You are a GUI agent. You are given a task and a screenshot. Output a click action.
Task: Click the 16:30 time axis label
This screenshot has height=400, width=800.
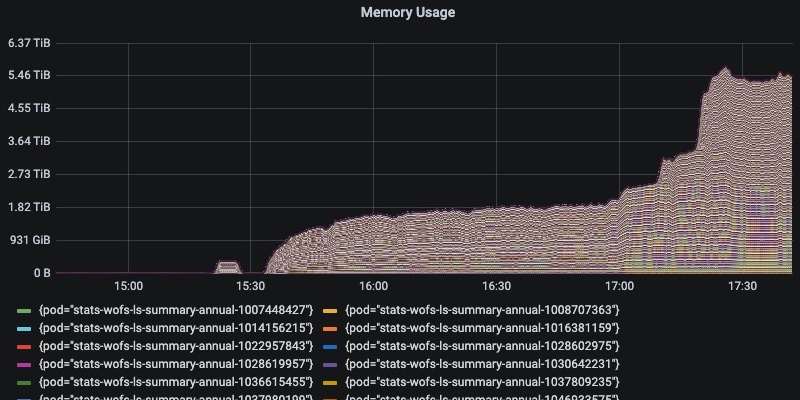pyautogui.click(x=496, y=286)
